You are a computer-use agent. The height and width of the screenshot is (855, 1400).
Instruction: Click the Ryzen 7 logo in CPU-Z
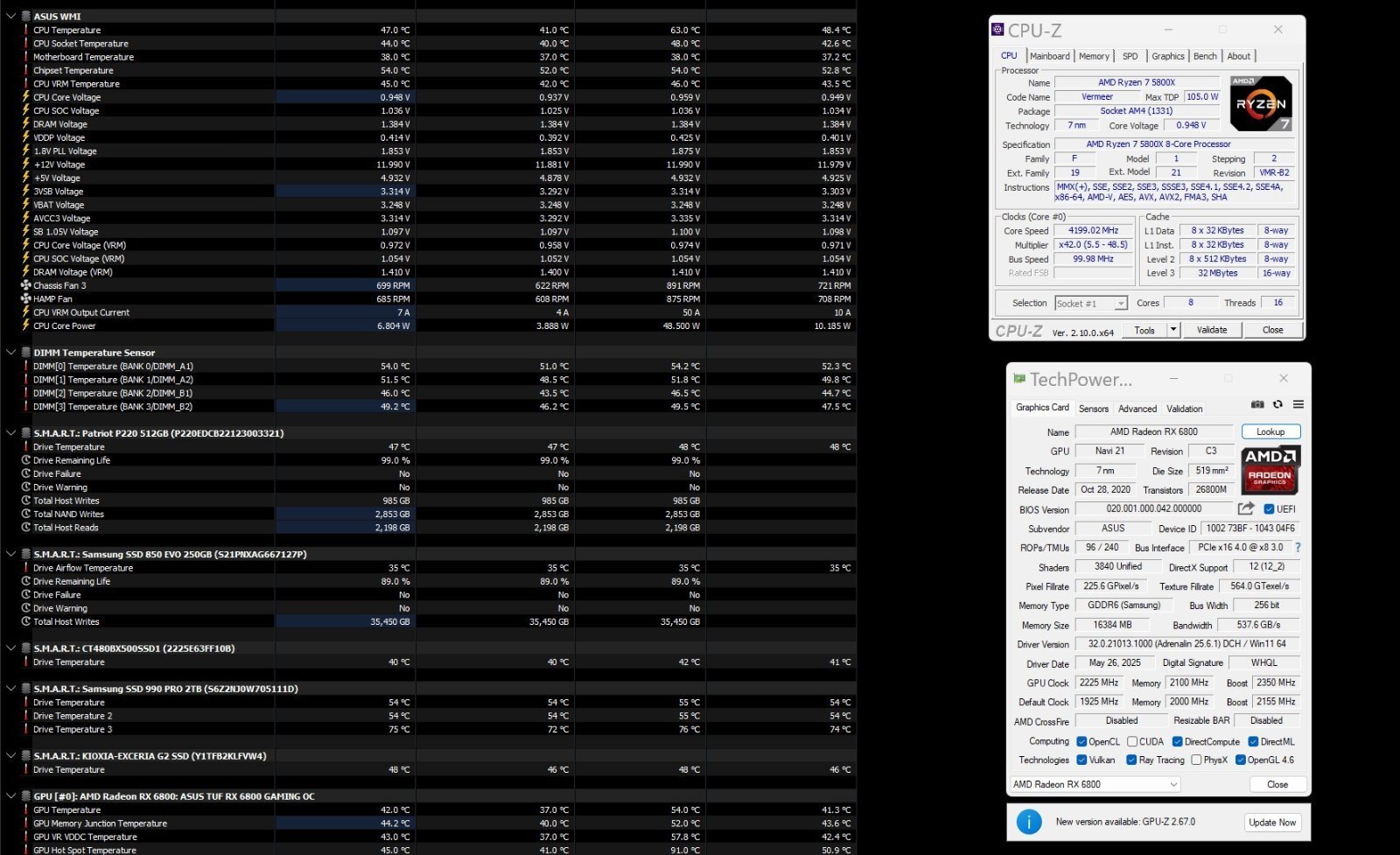(1261, 103)
